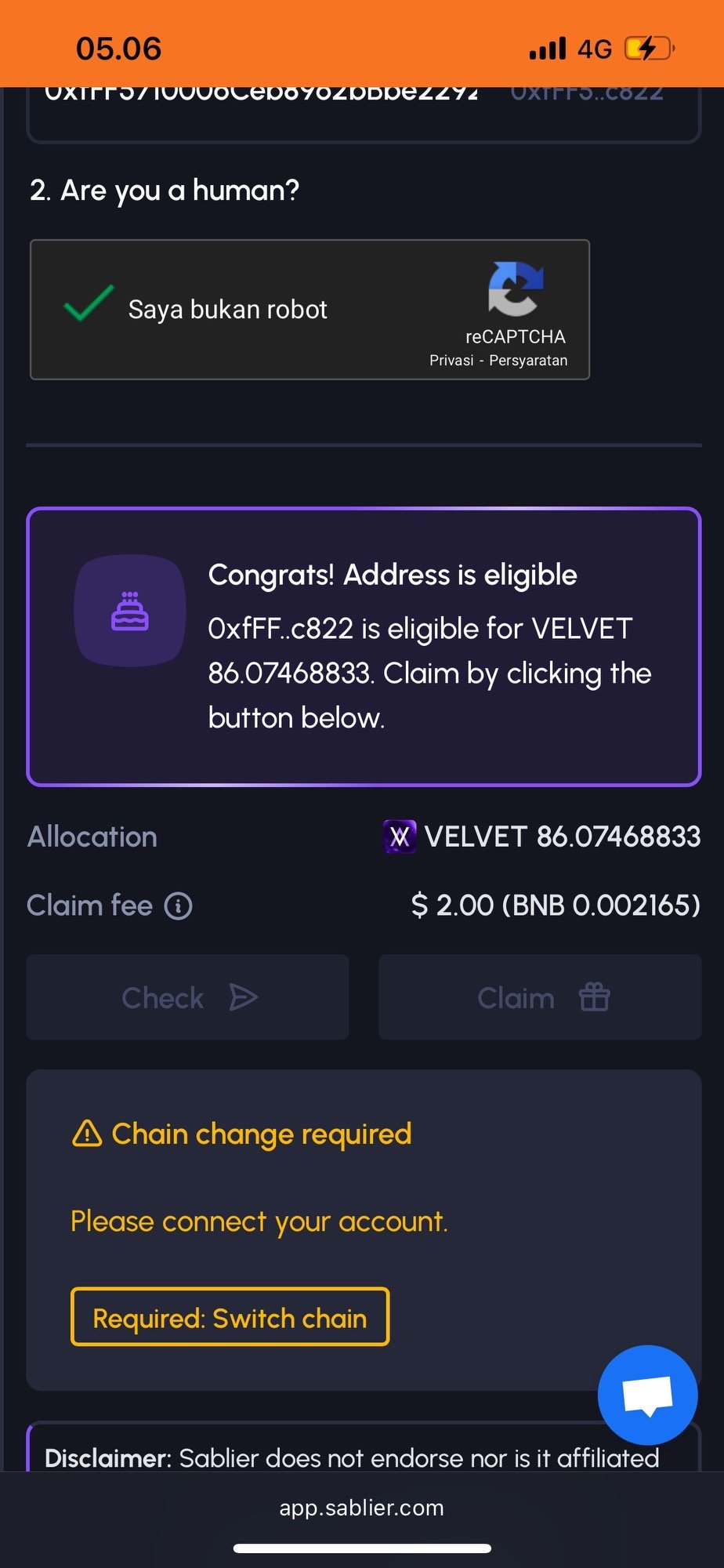Screen dimensions: 724x1568
Task: Click the Required: Switch chain button
Action: click(230, 1317)
